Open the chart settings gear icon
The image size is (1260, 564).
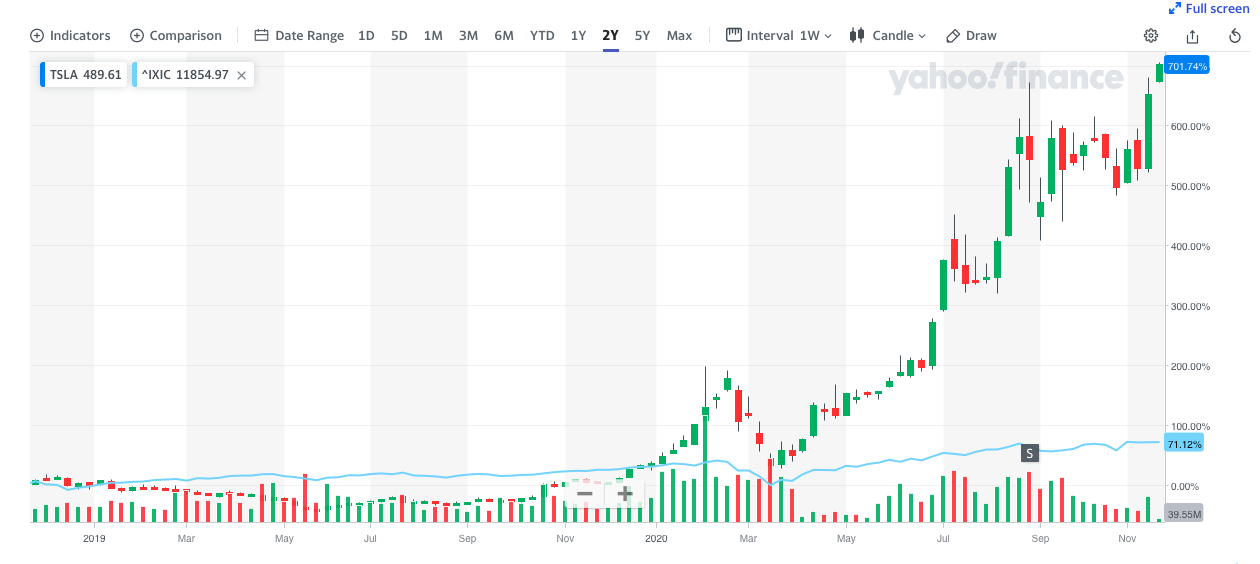pyautogui.click(x=1151, y=36)
